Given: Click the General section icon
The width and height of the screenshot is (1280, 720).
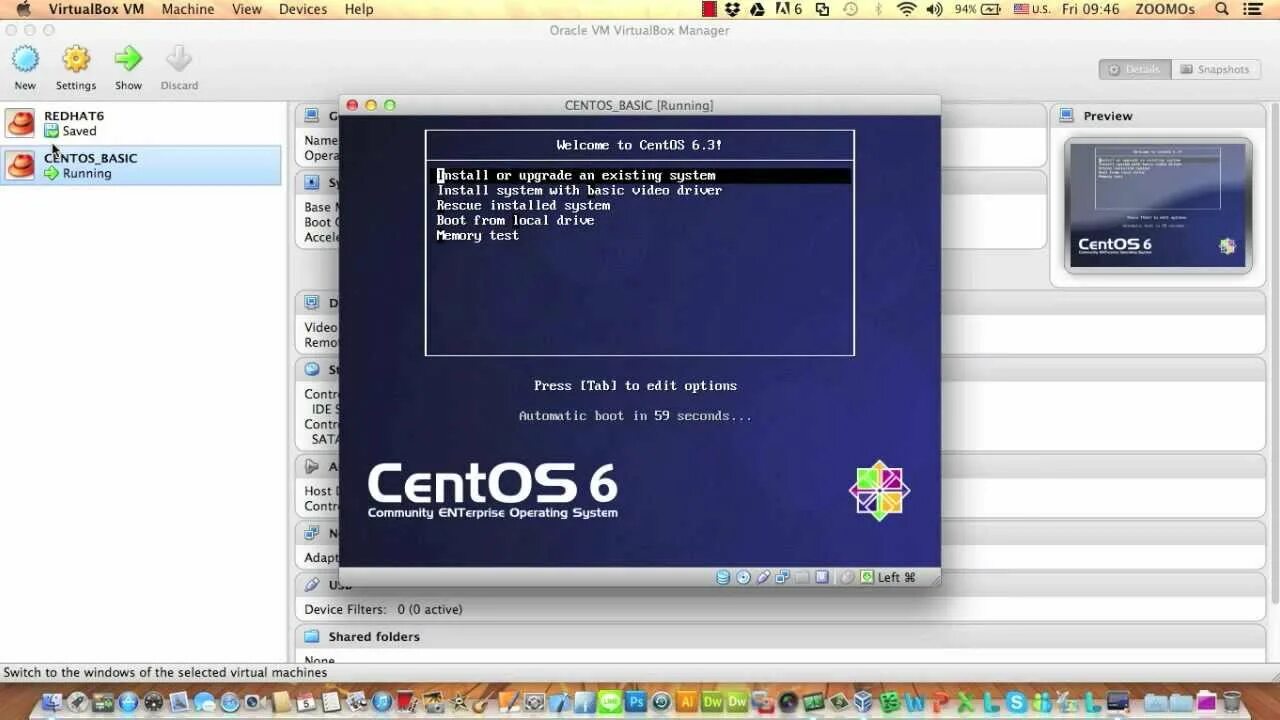Looking at the screenshot, I should click(x=312, y=116).
